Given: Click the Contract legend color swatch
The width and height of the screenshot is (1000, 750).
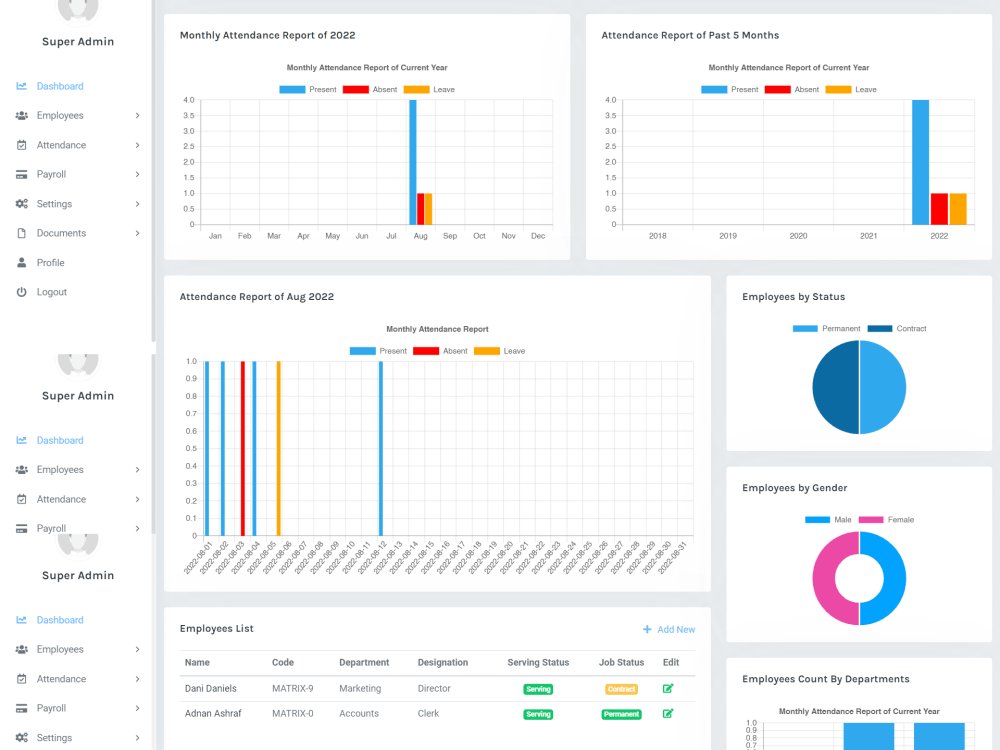Looking at the screenshot, I should point(879,329).
